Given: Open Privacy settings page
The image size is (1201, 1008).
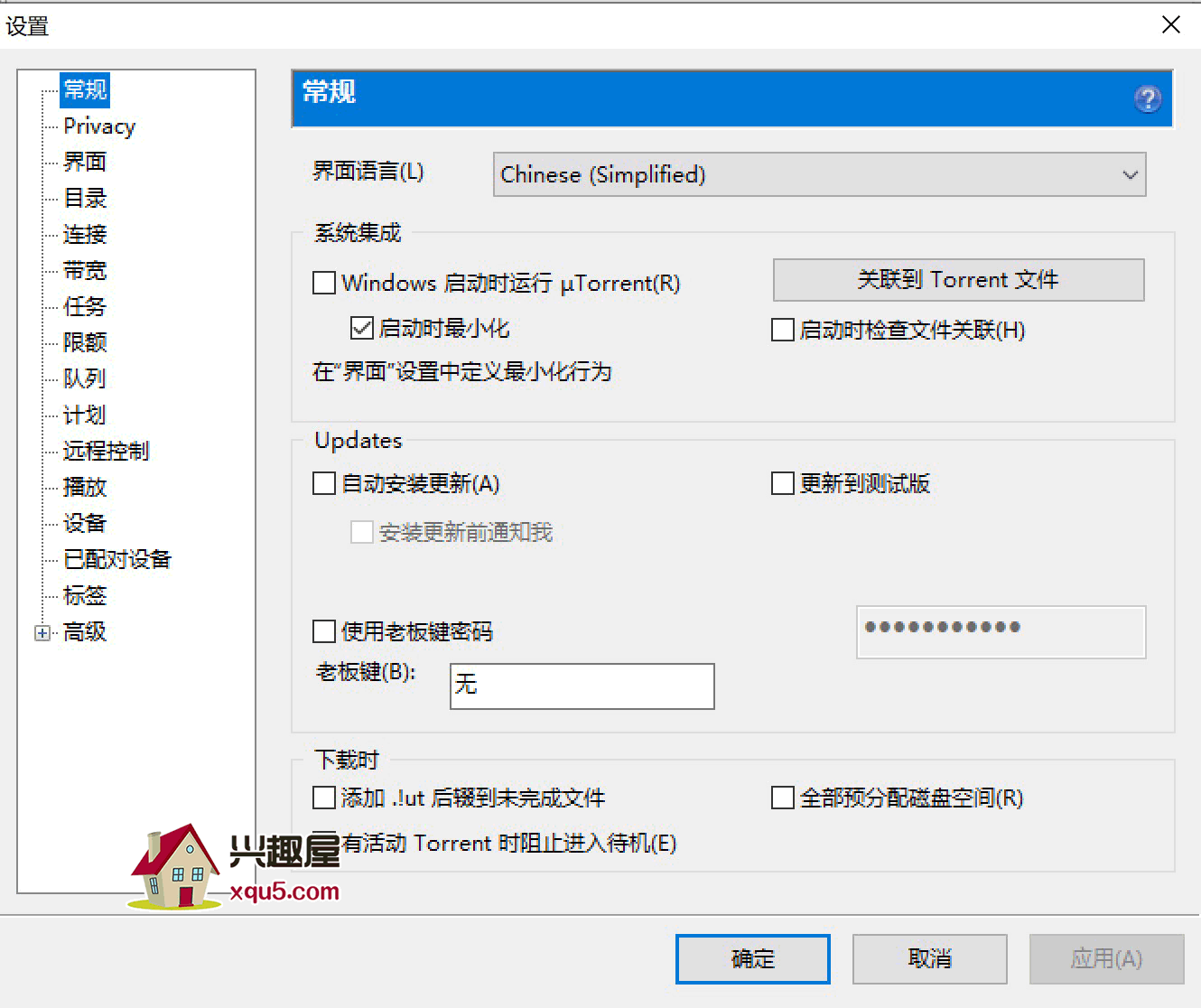Looking at the screenshot, I should click(99, 126).
